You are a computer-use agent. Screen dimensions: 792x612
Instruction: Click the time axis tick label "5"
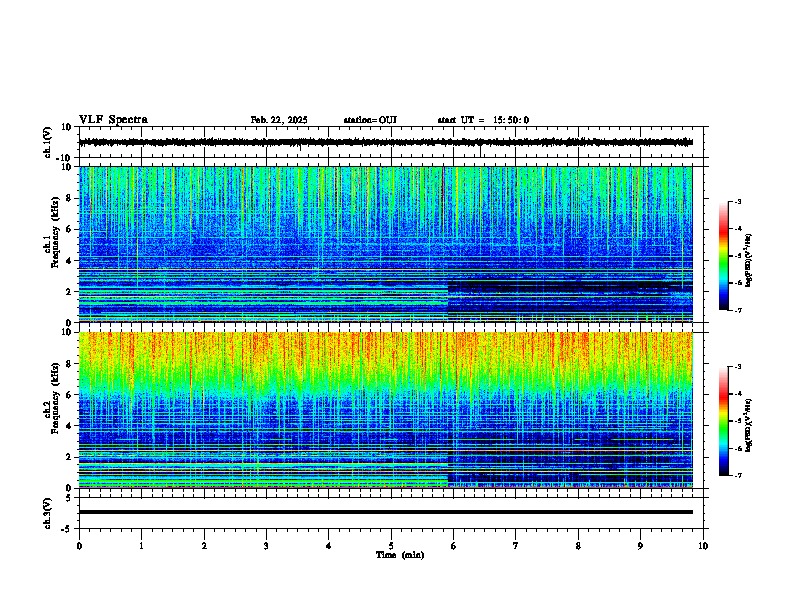[x=391, y=546]
